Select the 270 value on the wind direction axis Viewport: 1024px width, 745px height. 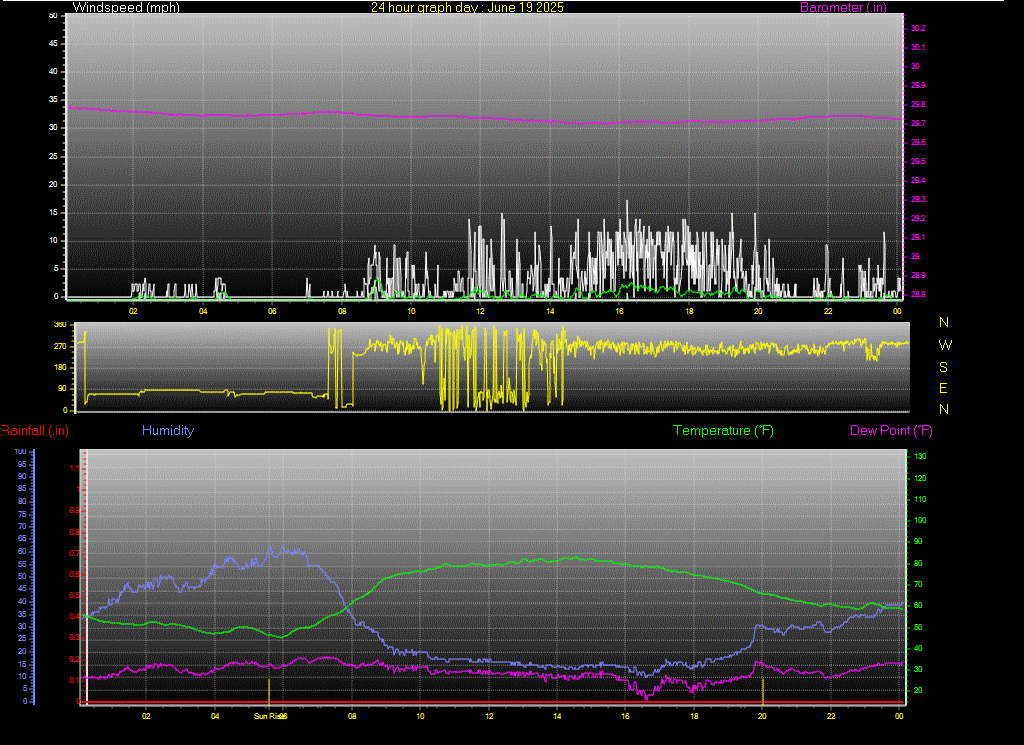[60, 346]
